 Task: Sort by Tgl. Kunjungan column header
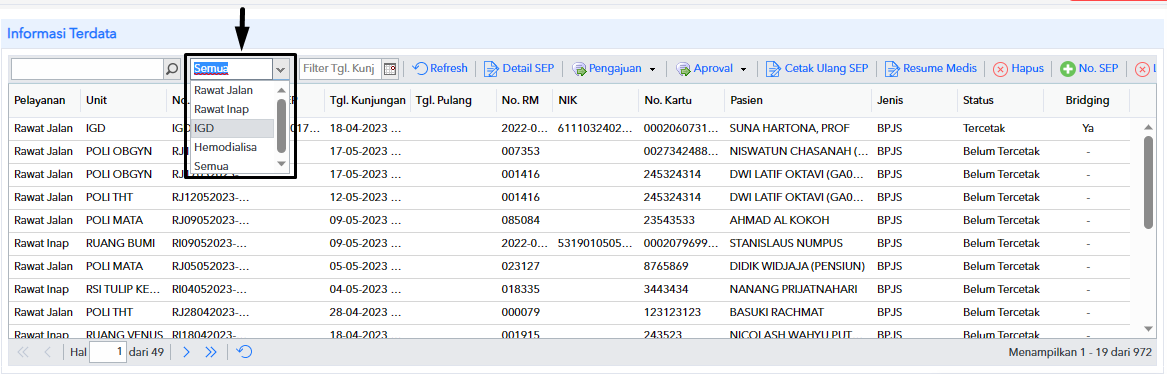point(368,100)
